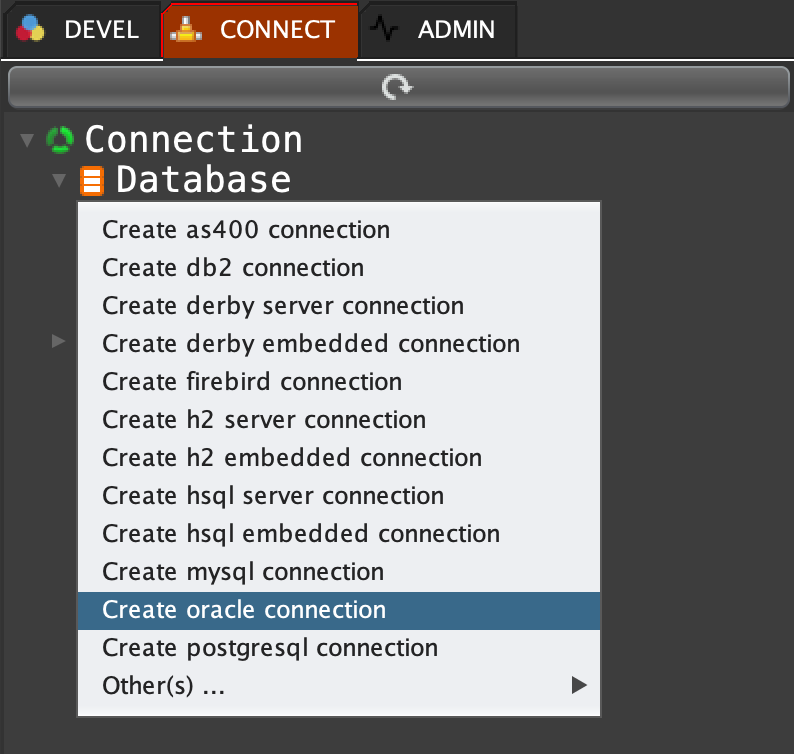794x754 pixels.
Task: Click Create mysql connection
Action: tap(243, 572)
